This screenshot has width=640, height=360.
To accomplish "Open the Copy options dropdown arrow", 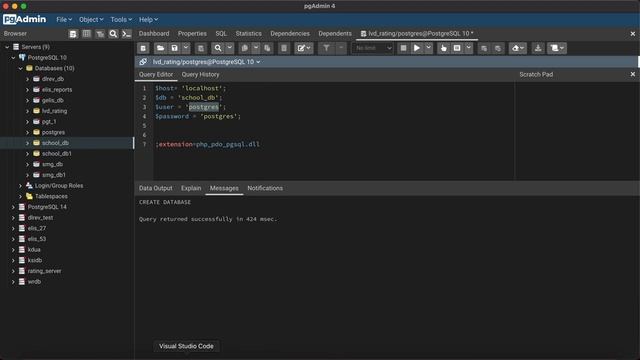I will click(256, 48).
